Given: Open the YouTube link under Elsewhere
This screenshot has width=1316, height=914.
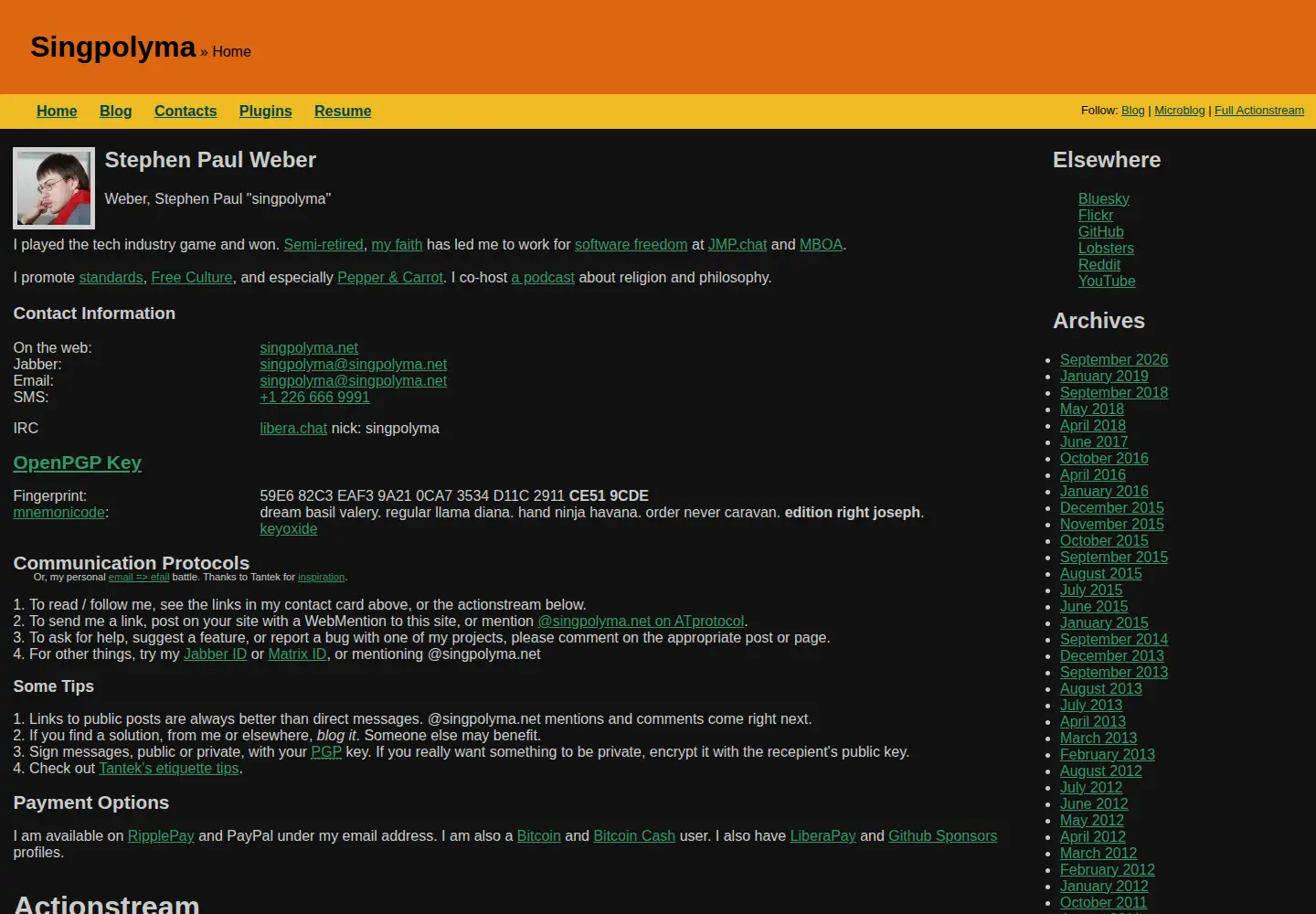Looking at the screenshot, I should [1107, 282].
